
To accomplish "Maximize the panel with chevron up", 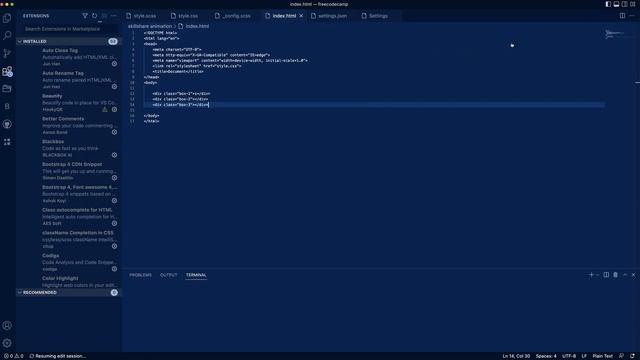I will click(625, 275).
